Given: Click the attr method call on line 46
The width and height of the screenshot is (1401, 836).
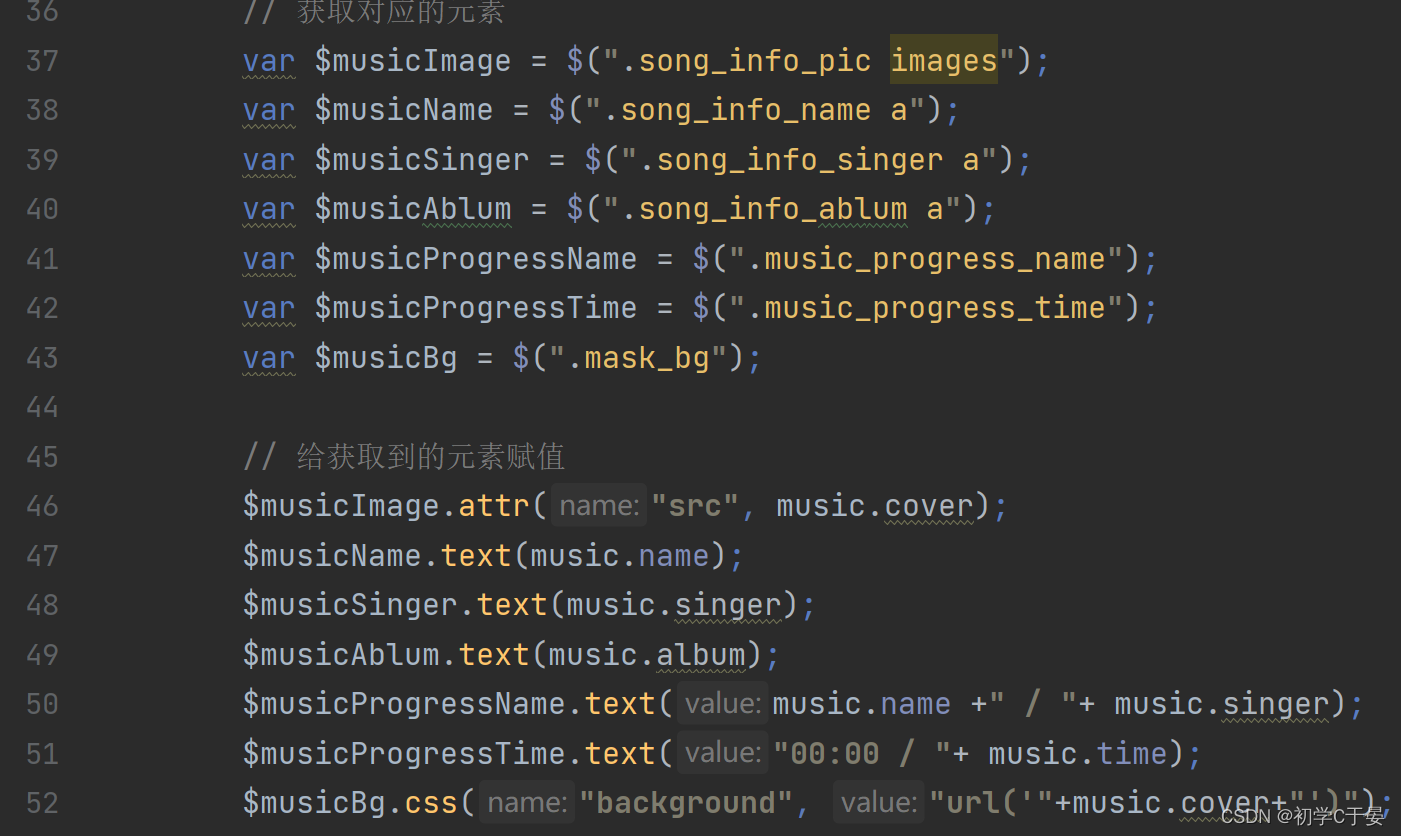Looking at the screenshot, I should (x=494, y=506).
